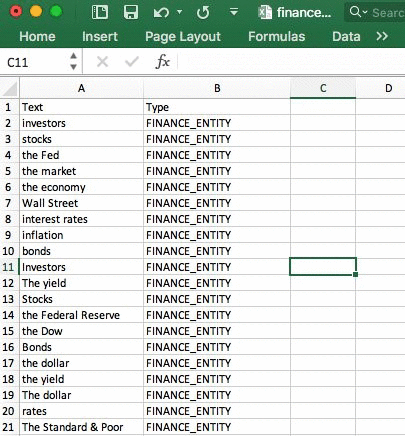Click the Save floppy disk icon
405x436 pixels.
pos(130,13)
